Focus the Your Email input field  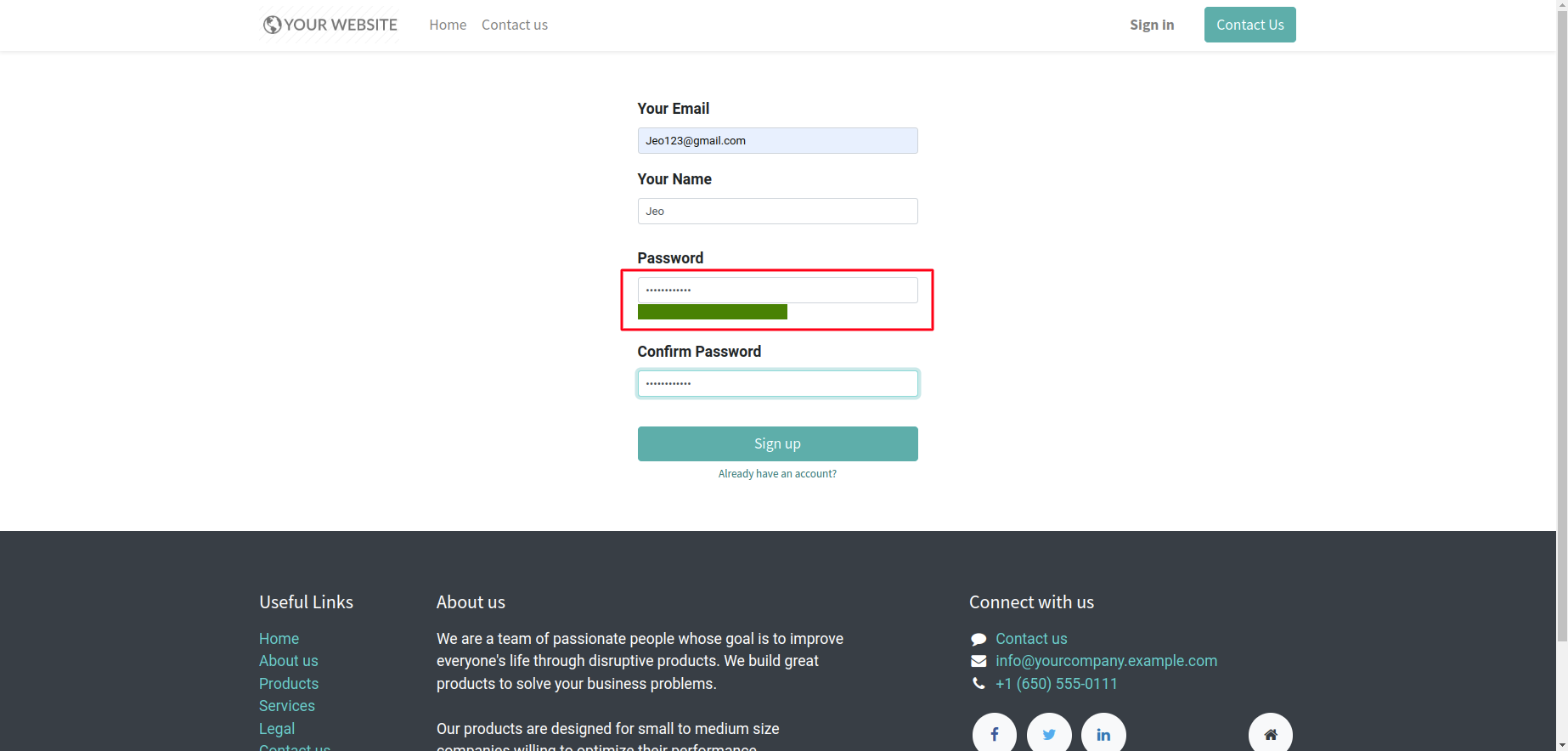(777, 141)
